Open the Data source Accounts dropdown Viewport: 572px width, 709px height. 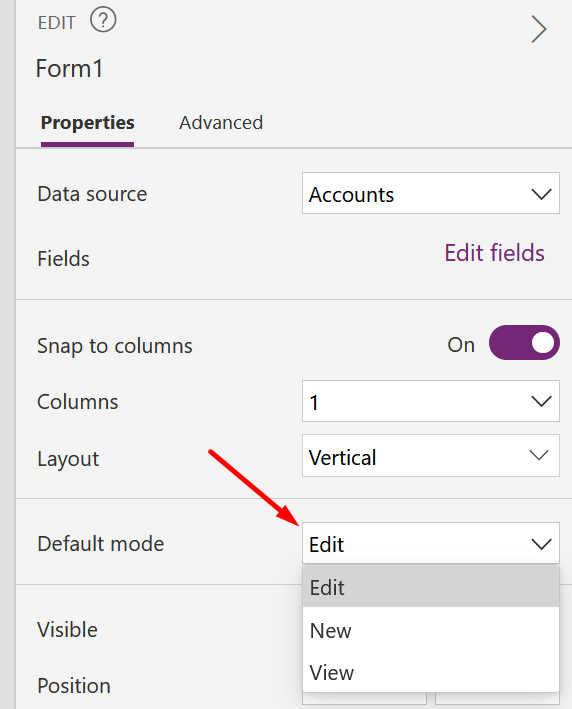[x=430, y=193]
